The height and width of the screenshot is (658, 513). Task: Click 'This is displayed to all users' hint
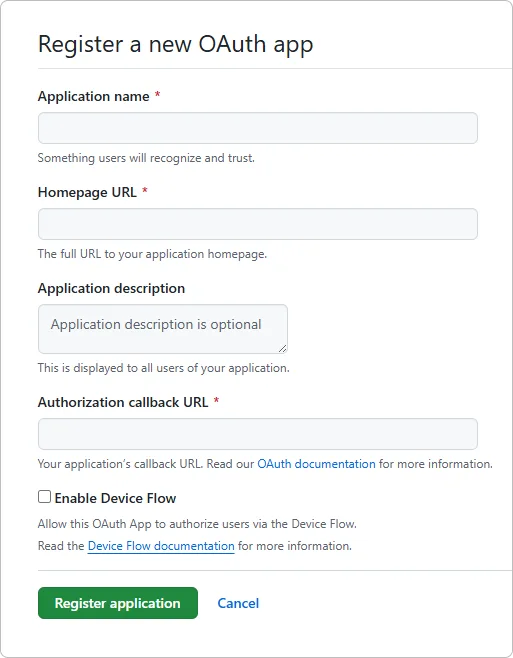(164, 368)
